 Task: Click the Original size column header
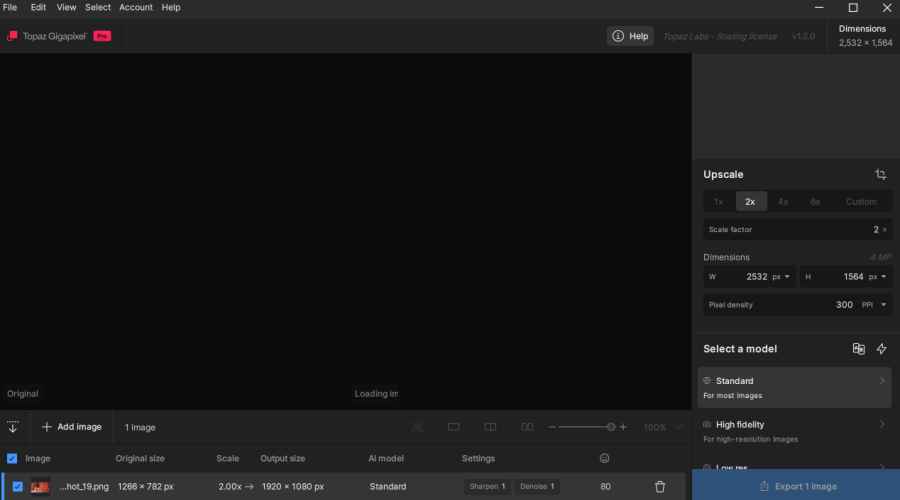point(140,458)
